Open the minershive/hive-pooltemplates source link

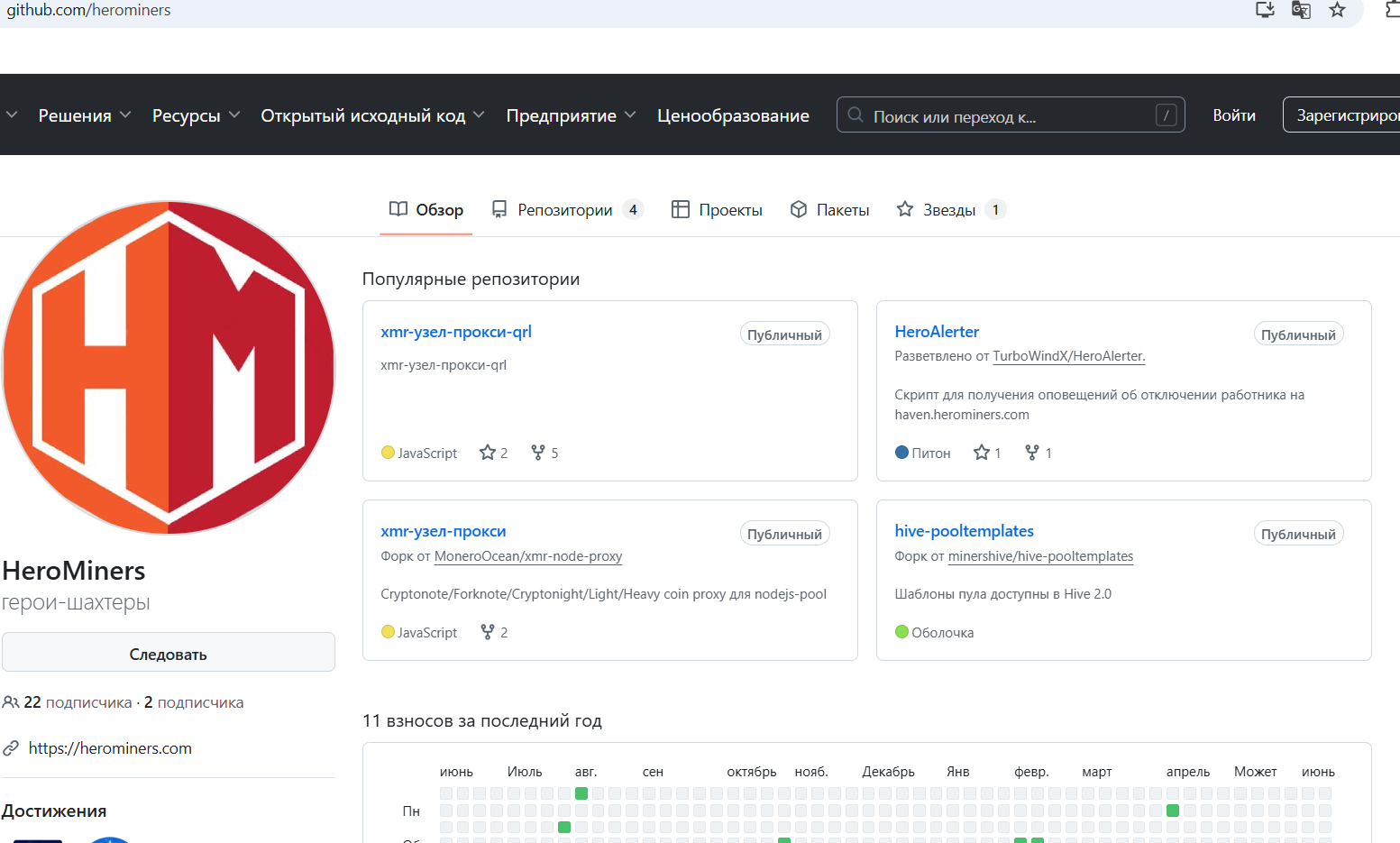coord(1041,556)
